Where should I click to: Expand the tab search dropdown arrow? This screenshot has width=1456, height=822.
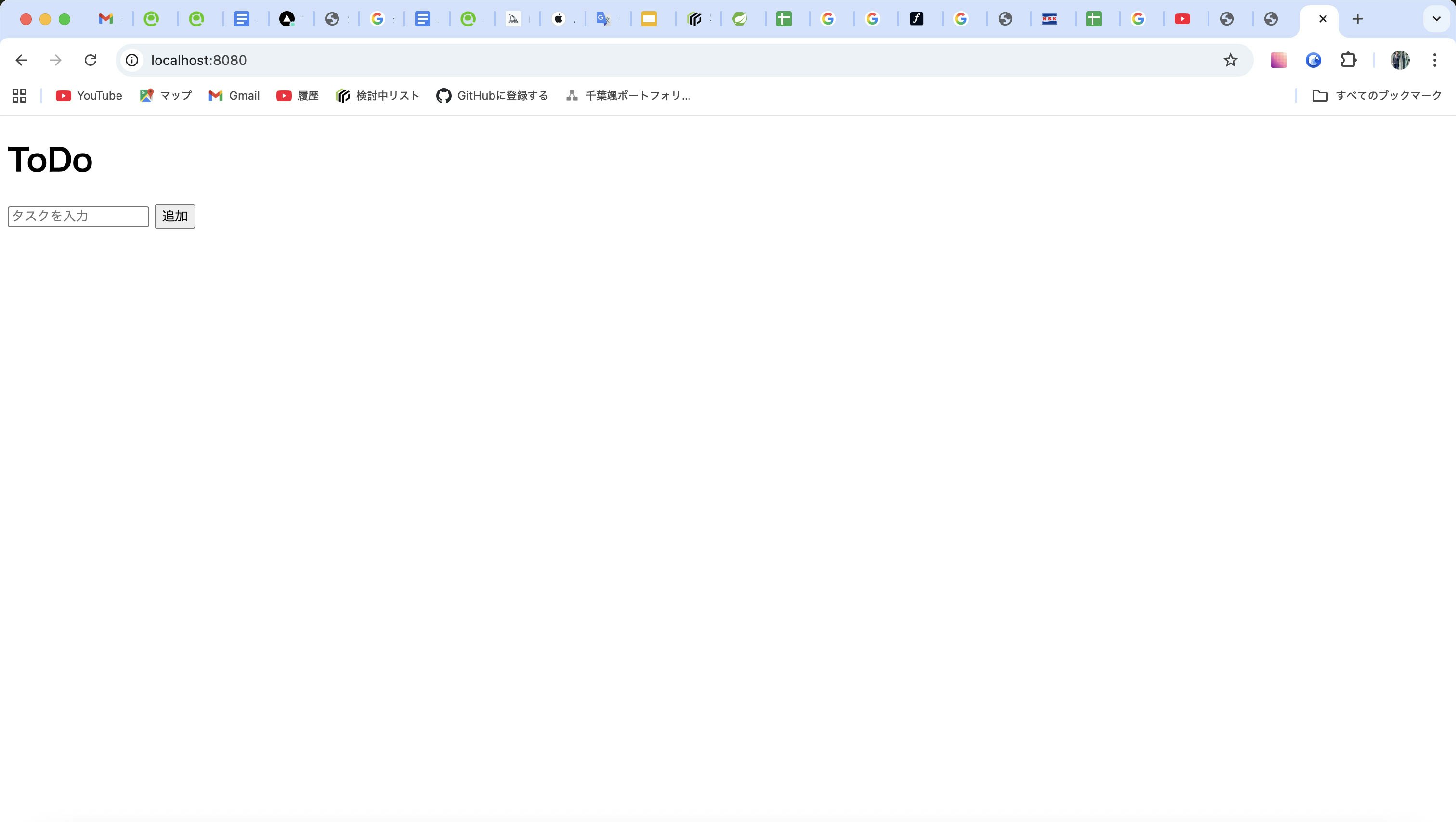click(1436, 19)
